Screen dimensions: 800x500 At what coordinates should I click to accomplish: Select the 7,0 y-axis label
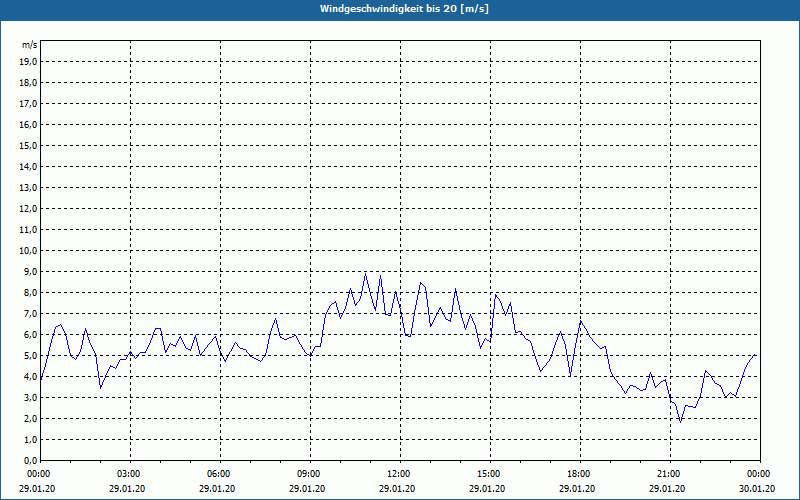tap(31, 313)
